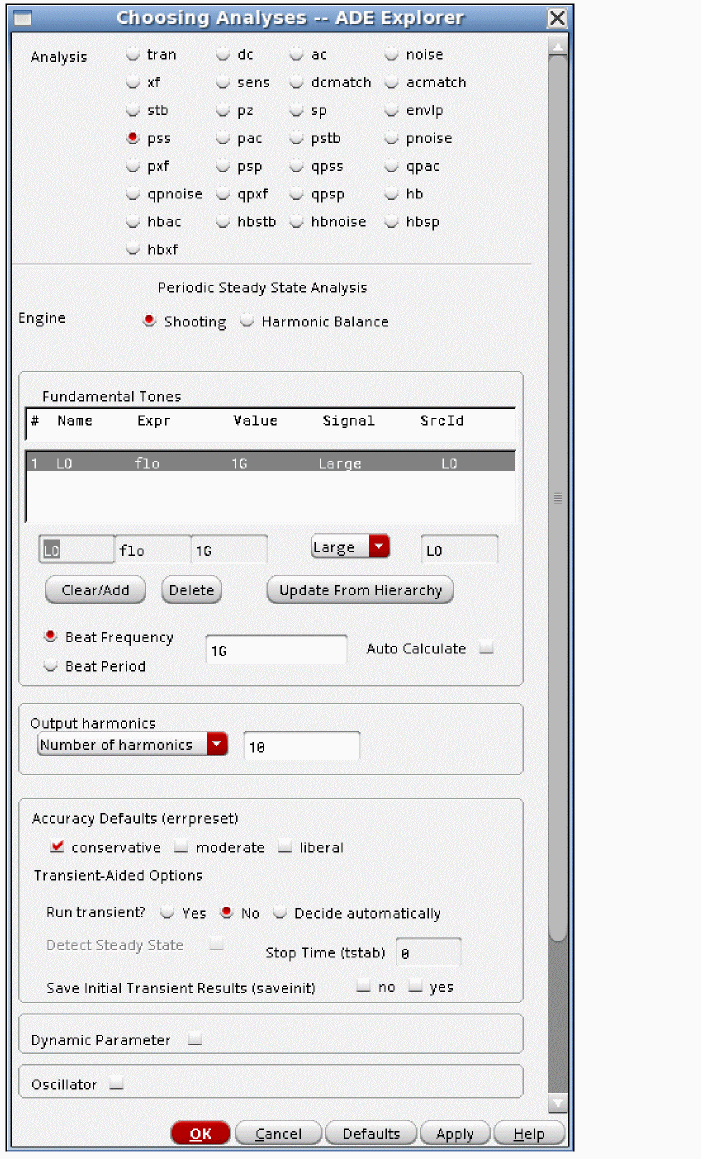Select the dc analysis option
Screen dimensions: 701x1159
point(223,54)
